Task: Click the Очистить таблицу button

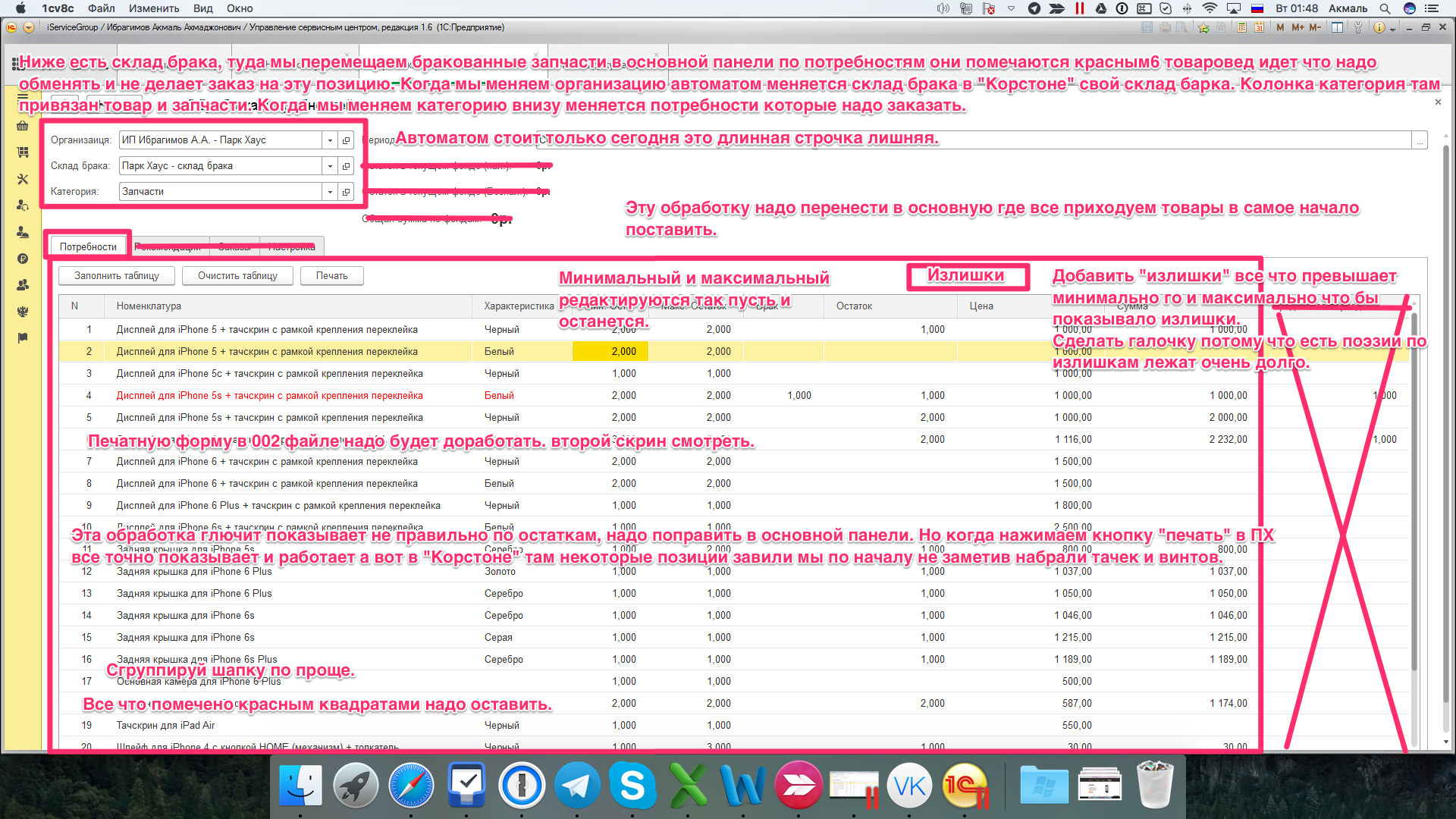Action: coord(237,276)
